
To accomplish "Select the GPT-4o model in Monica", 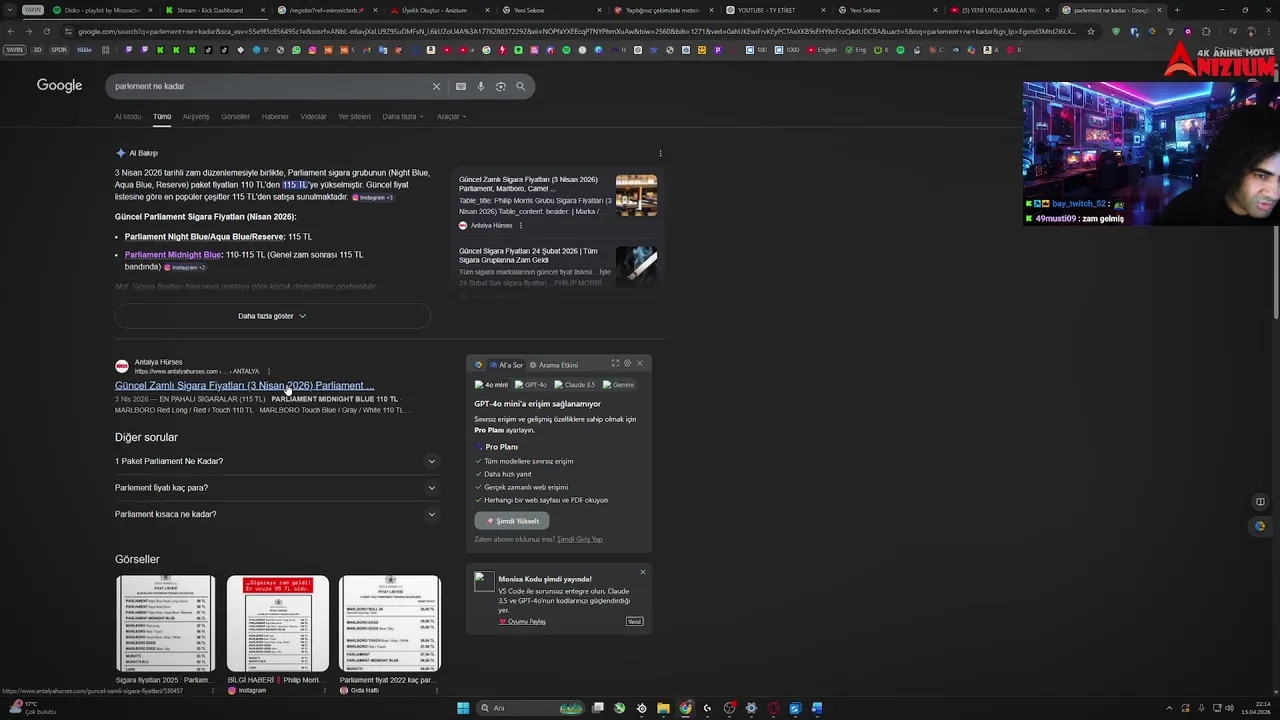I will (x=531, y=385).
